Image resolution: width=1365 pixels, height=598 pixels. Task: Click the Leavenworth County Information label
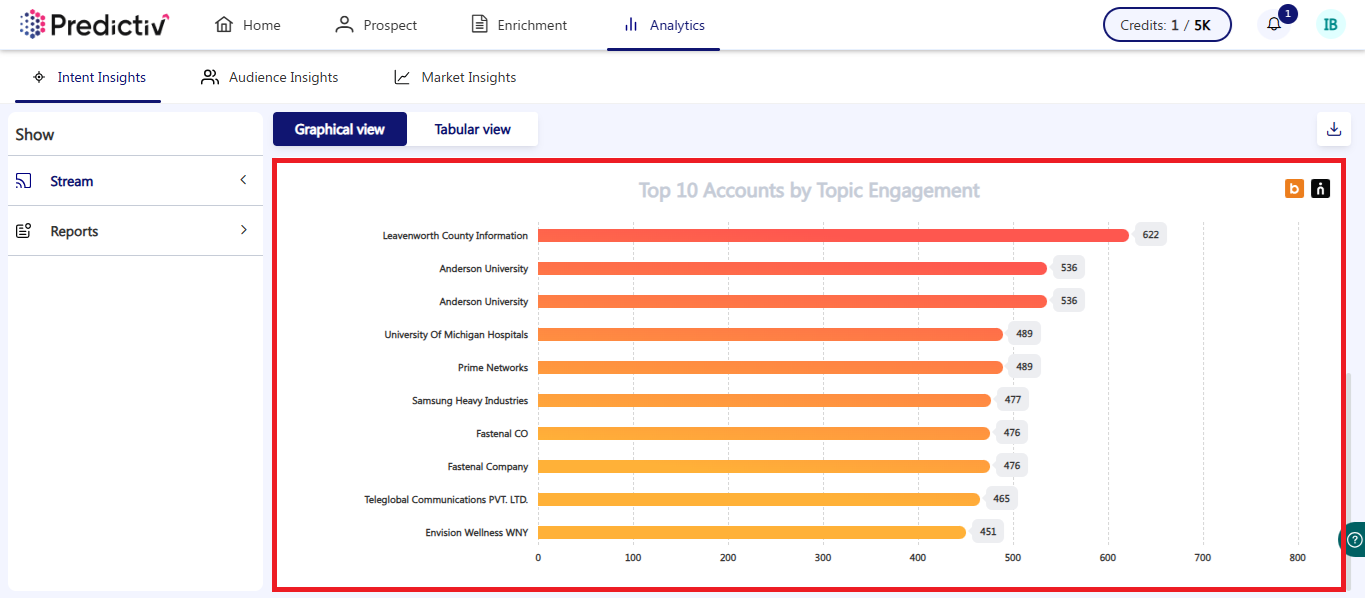point(455,236)
